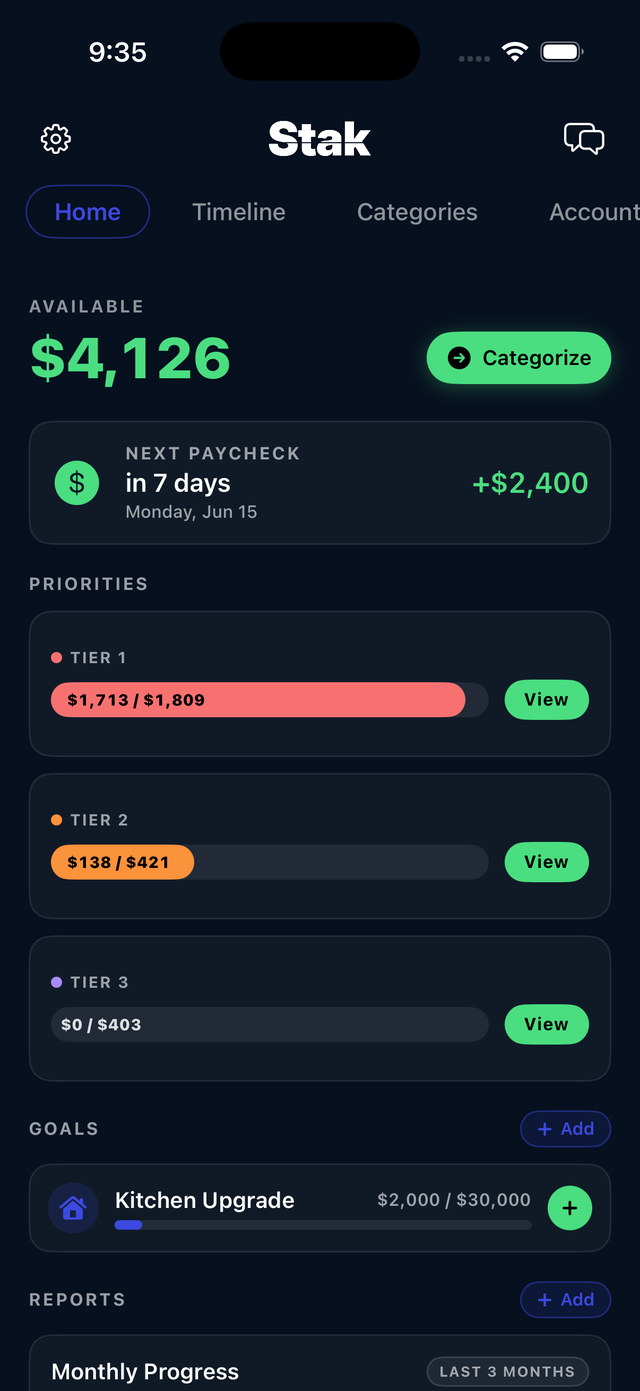Add a new goal
Screen dimensions: 640x1391
point(565,1129)
